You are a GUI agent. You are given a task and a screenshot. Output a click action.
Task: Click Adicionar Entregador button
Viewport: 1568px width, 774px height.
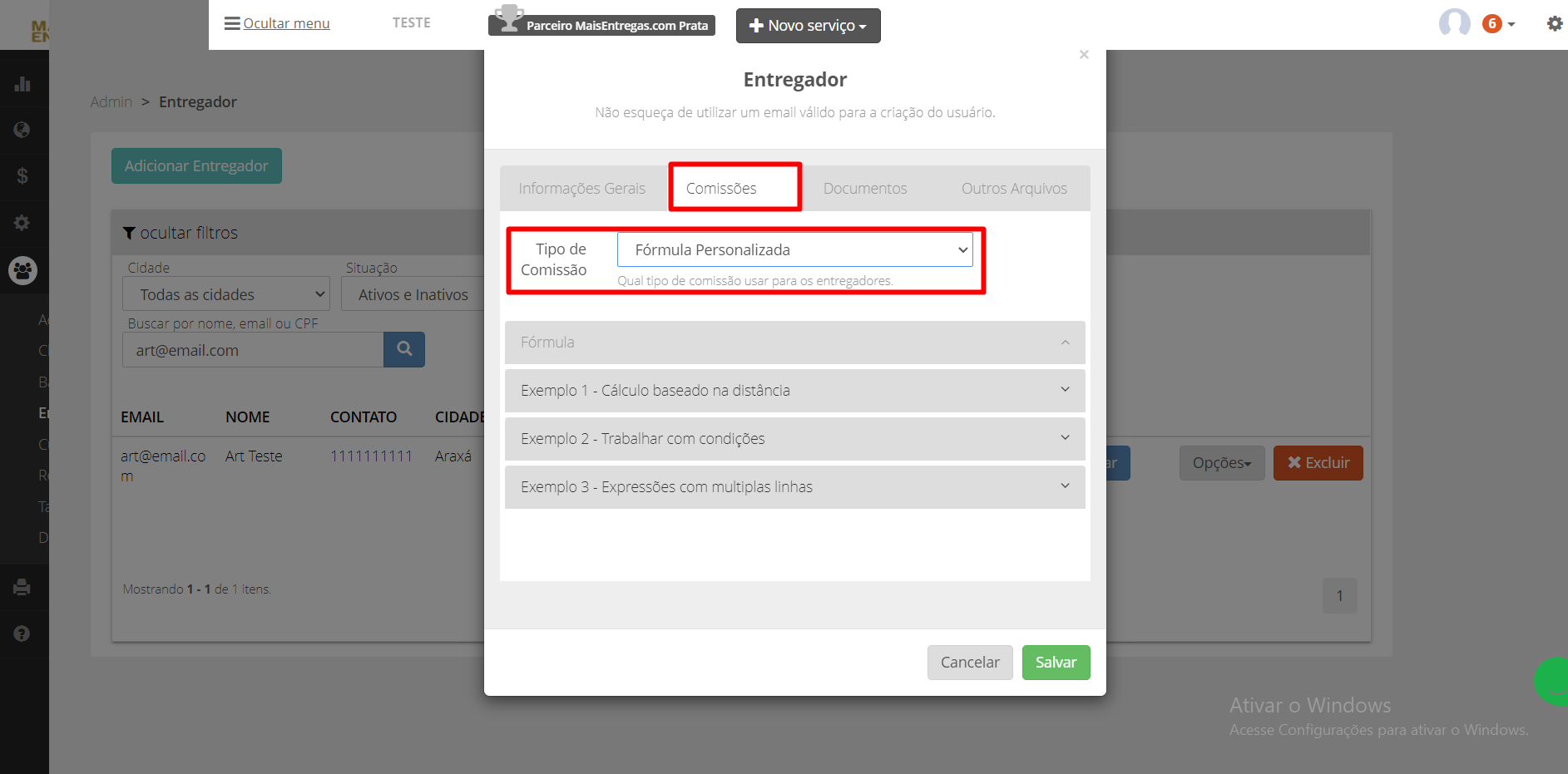(x=196, y=166)
